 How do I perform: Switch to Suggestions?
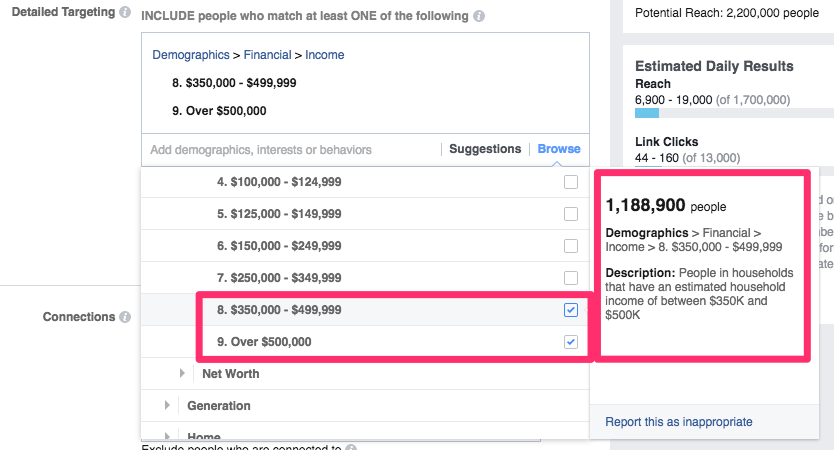click(485, 149)
